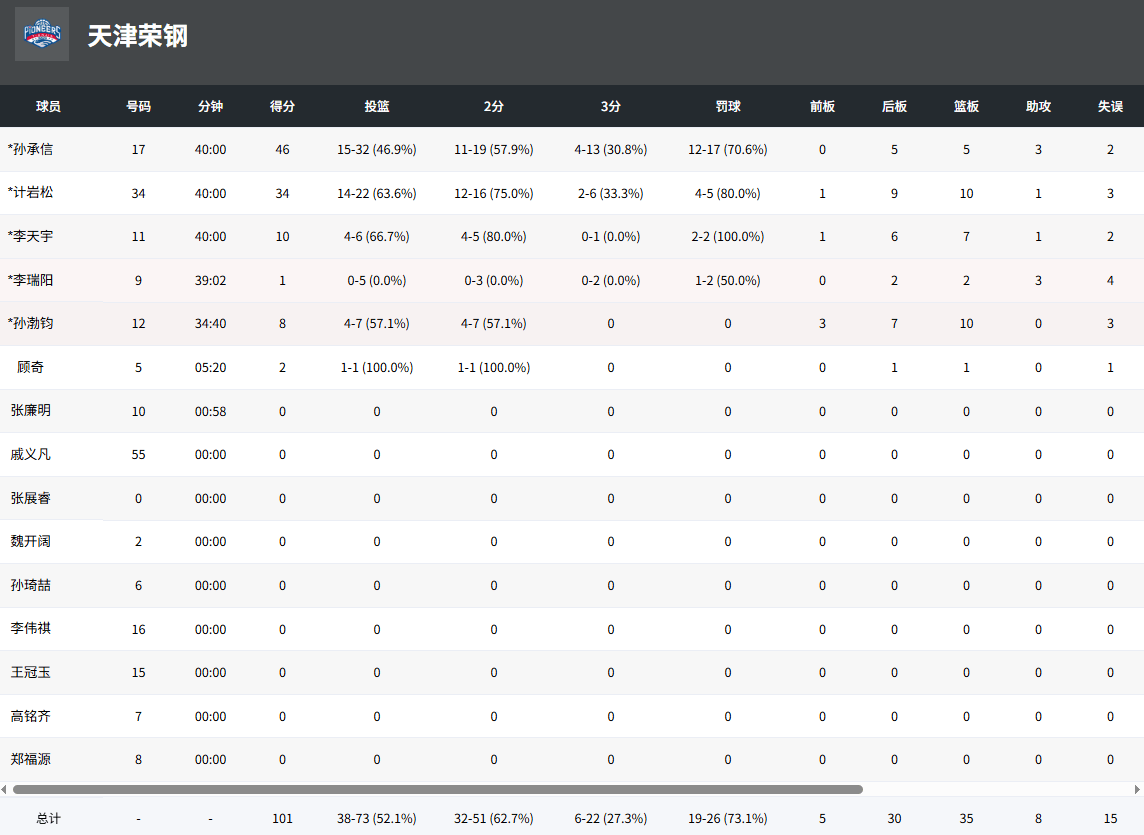The height and width of the screenshot is (835, 1144).
Task: Click 孙承信's 46 points cell
Action: [282, 150]
